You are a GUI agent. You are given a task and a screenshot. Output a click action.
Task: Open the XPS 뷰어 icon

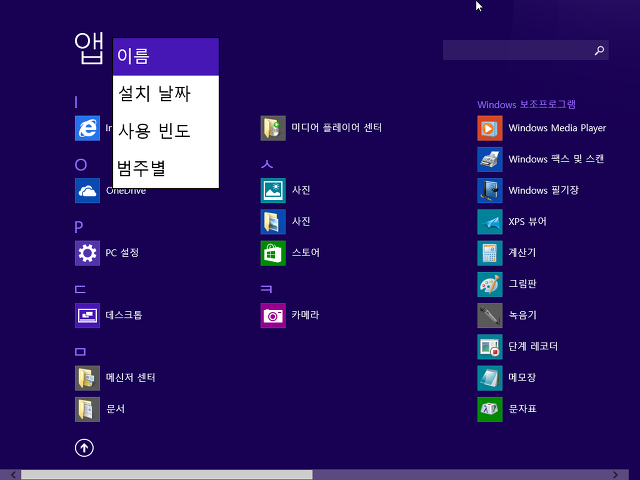click(490, 222)
